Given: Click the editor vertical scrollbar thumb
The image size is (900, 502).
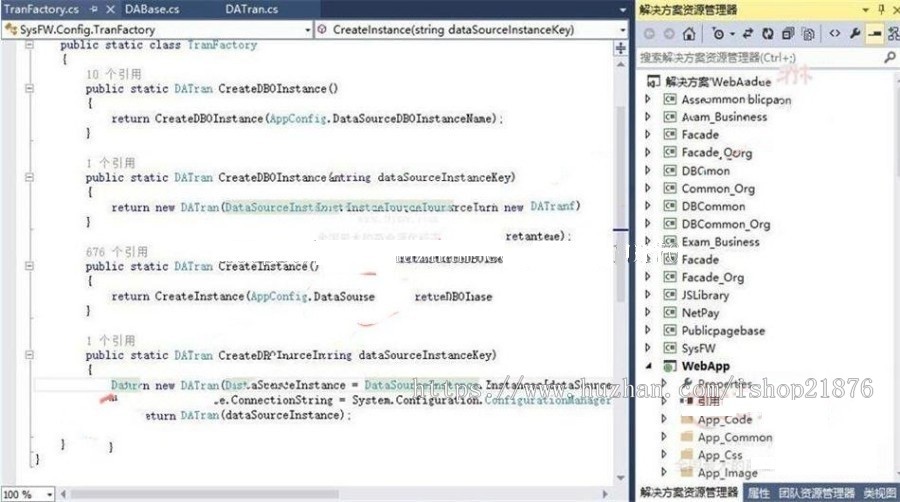Looking at the screenshot, I should coord(620,204).
